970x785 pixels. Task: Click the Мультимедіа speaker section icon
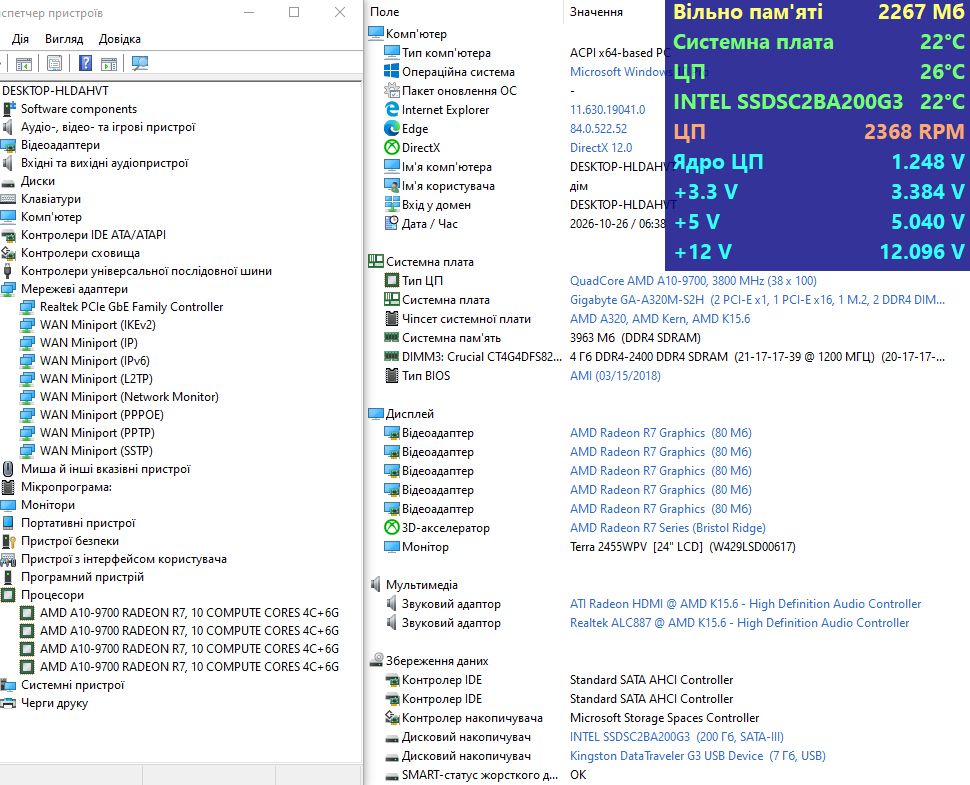376,585
